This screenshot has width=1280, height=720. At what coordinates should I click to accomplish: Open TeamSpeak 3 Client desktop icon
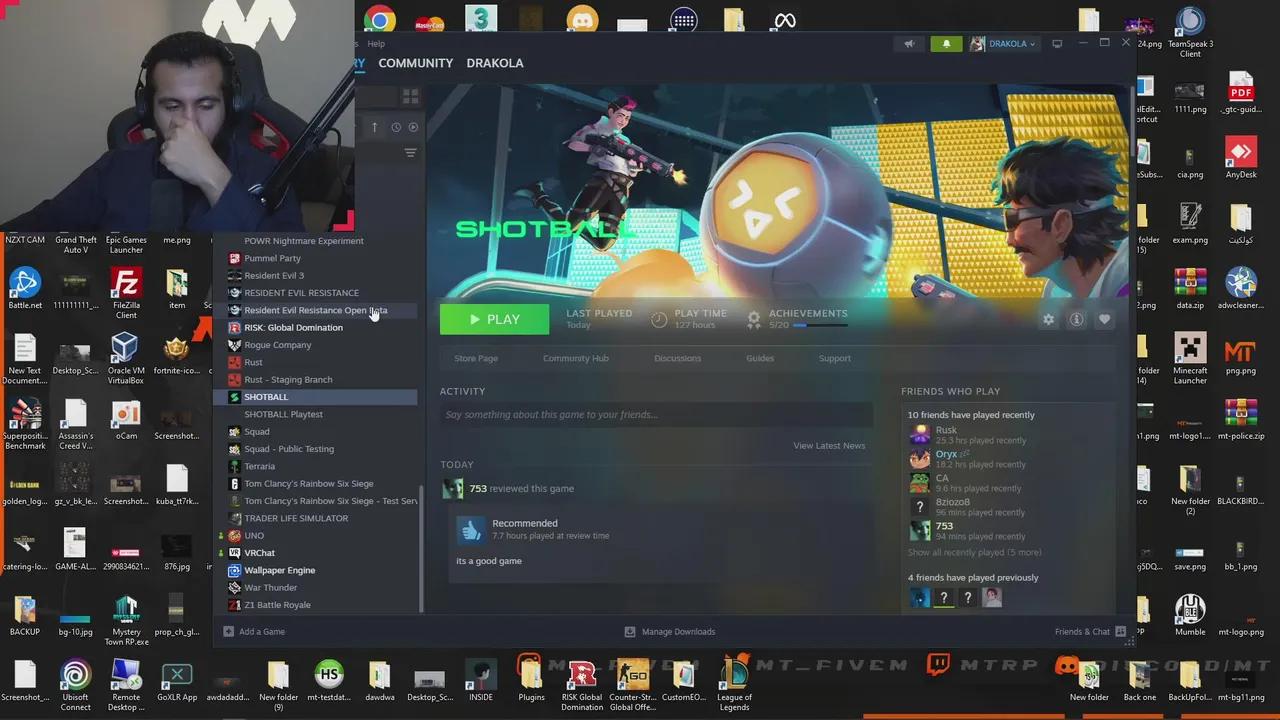tap(1190, 30)
